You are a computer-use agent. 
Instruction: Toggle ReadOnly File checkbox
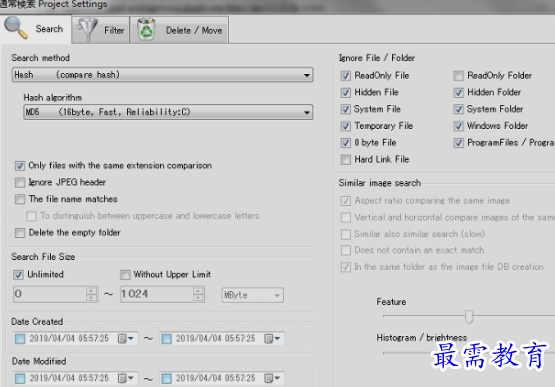click(346, 76)
